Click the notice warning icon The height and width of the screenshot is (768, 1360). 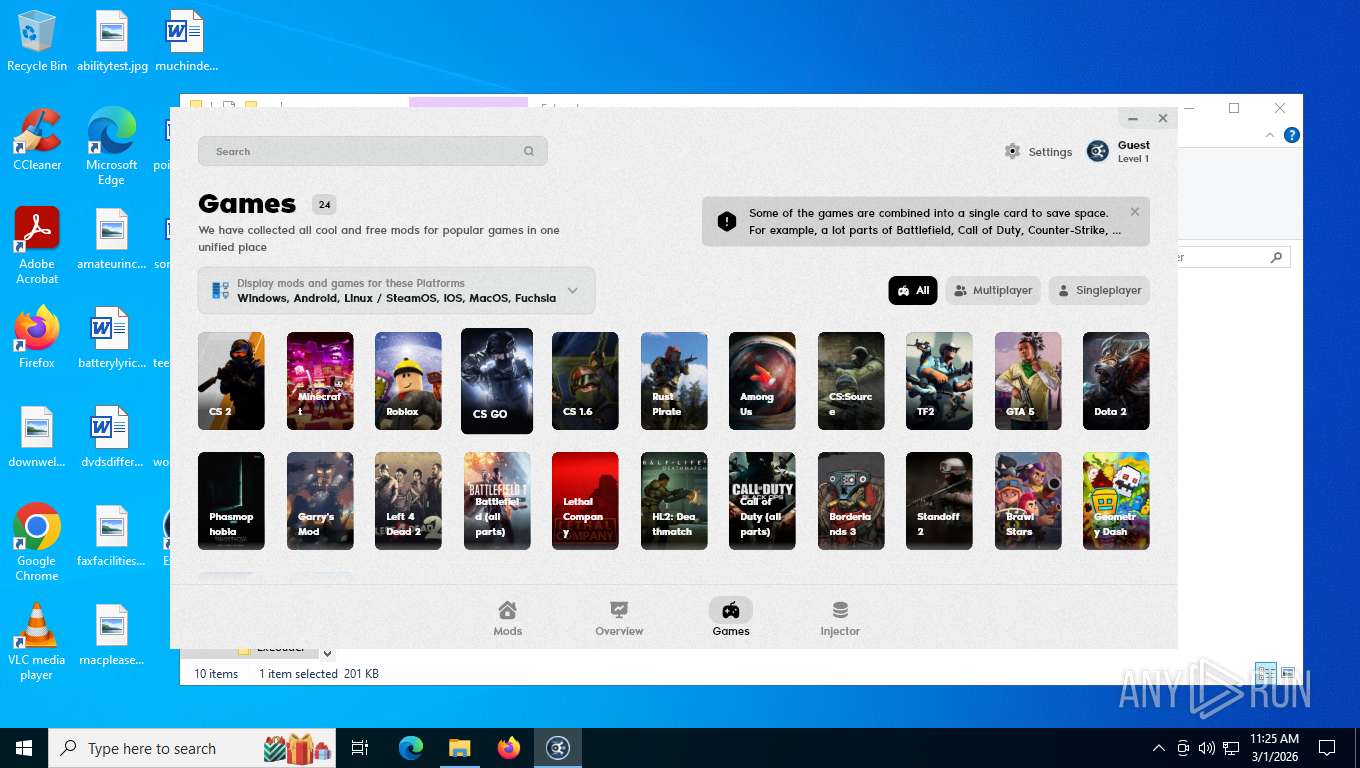tap(727, 221)
